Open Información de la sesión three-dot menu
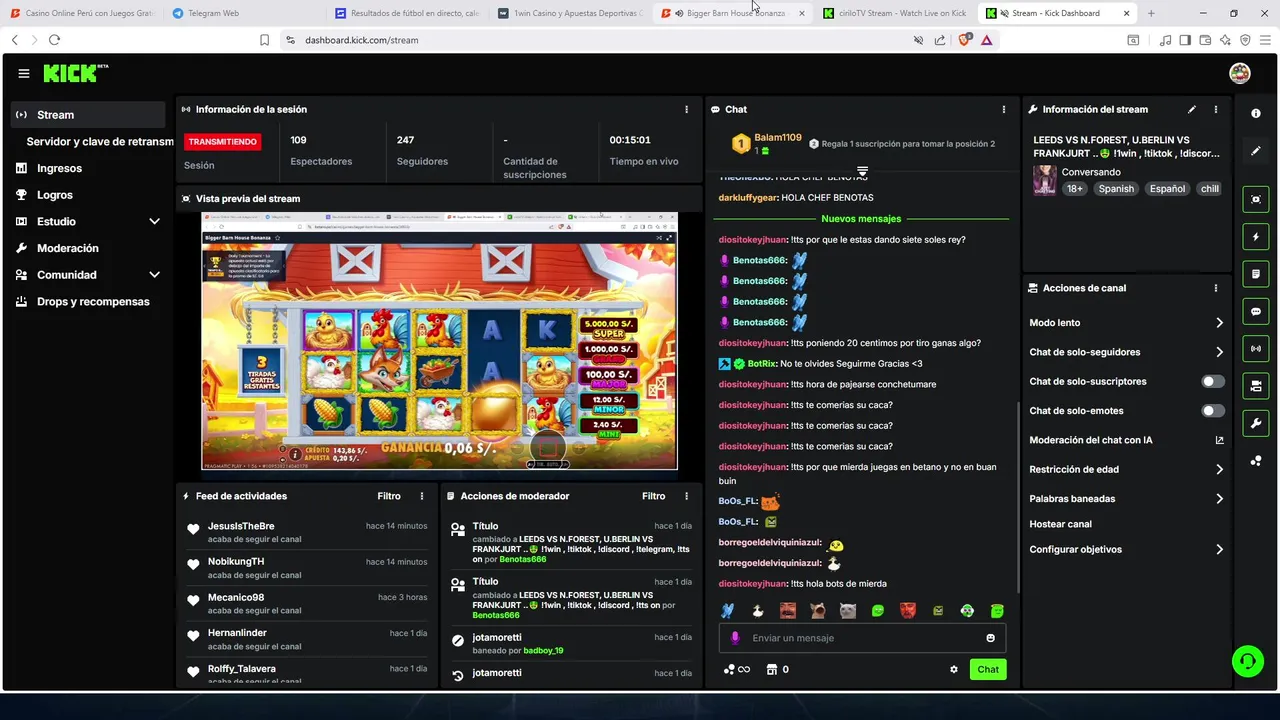Image resolution: width=1280 pixels, height=720 pixels. (686, 109)
